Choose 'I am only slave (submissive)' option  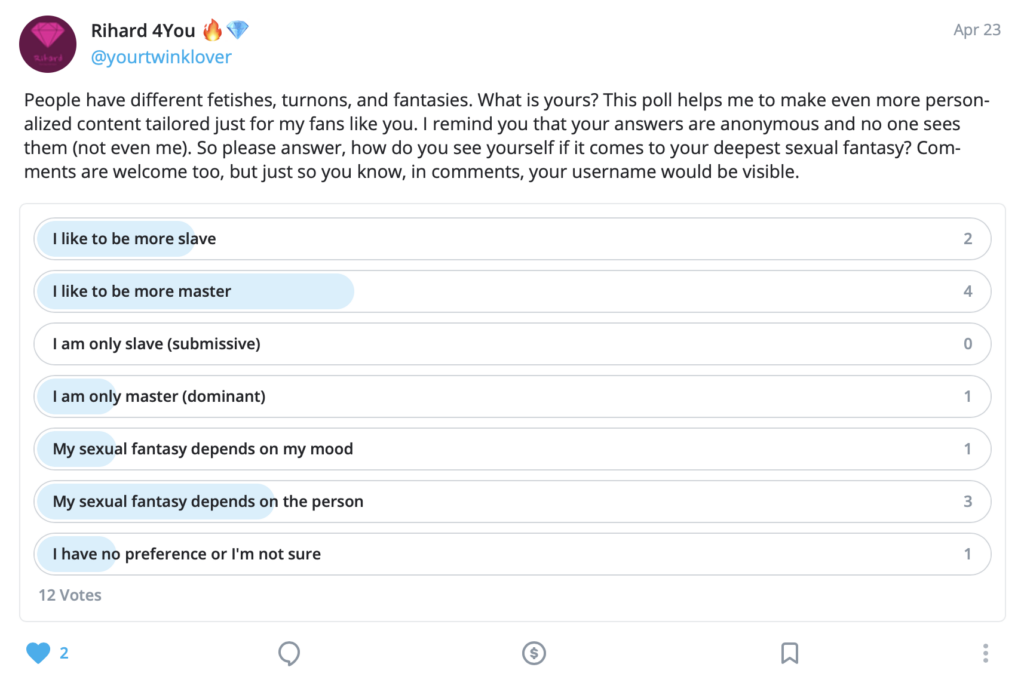512,344
